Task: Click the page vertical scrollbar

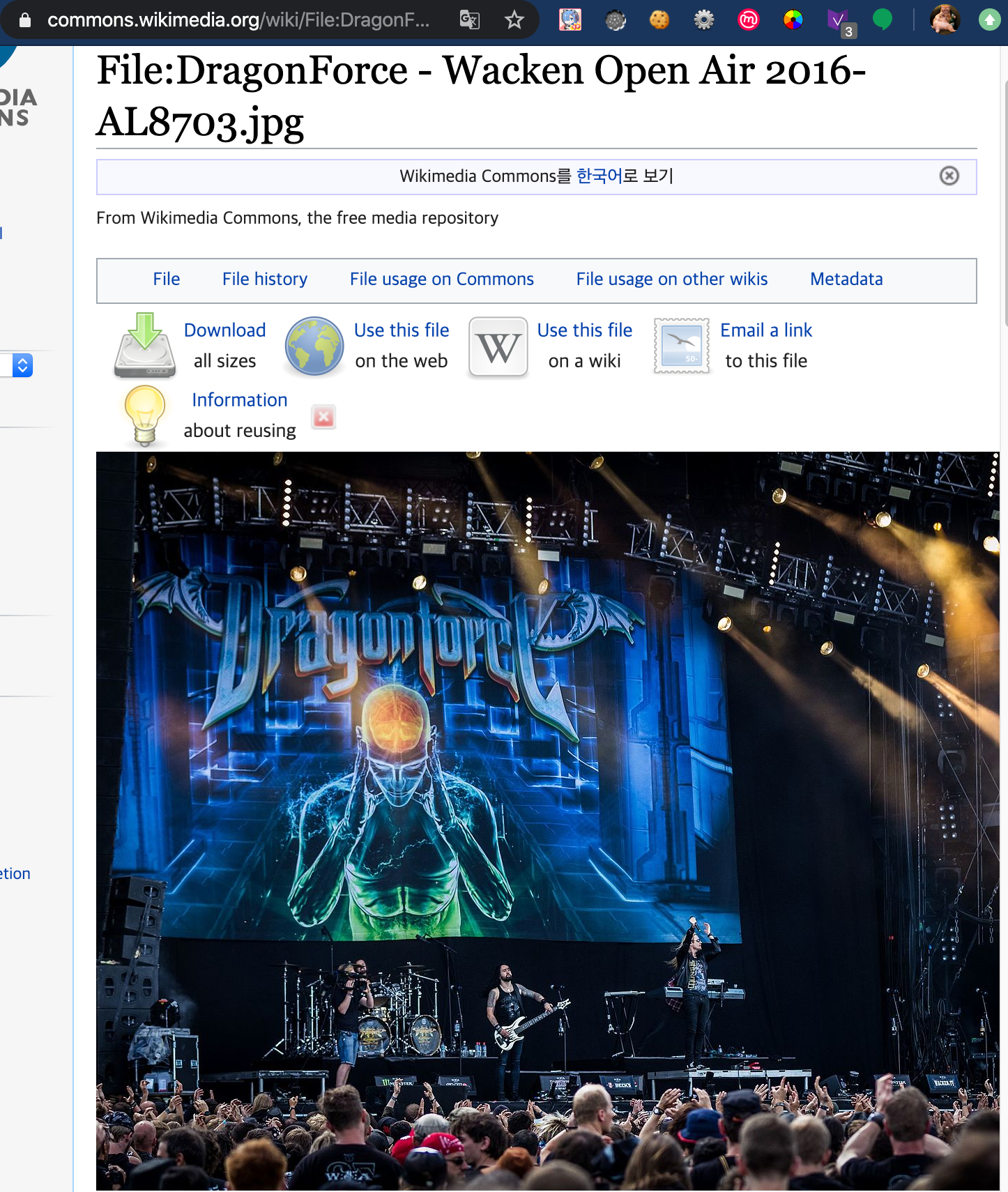Action: [x=1005, y=202]
